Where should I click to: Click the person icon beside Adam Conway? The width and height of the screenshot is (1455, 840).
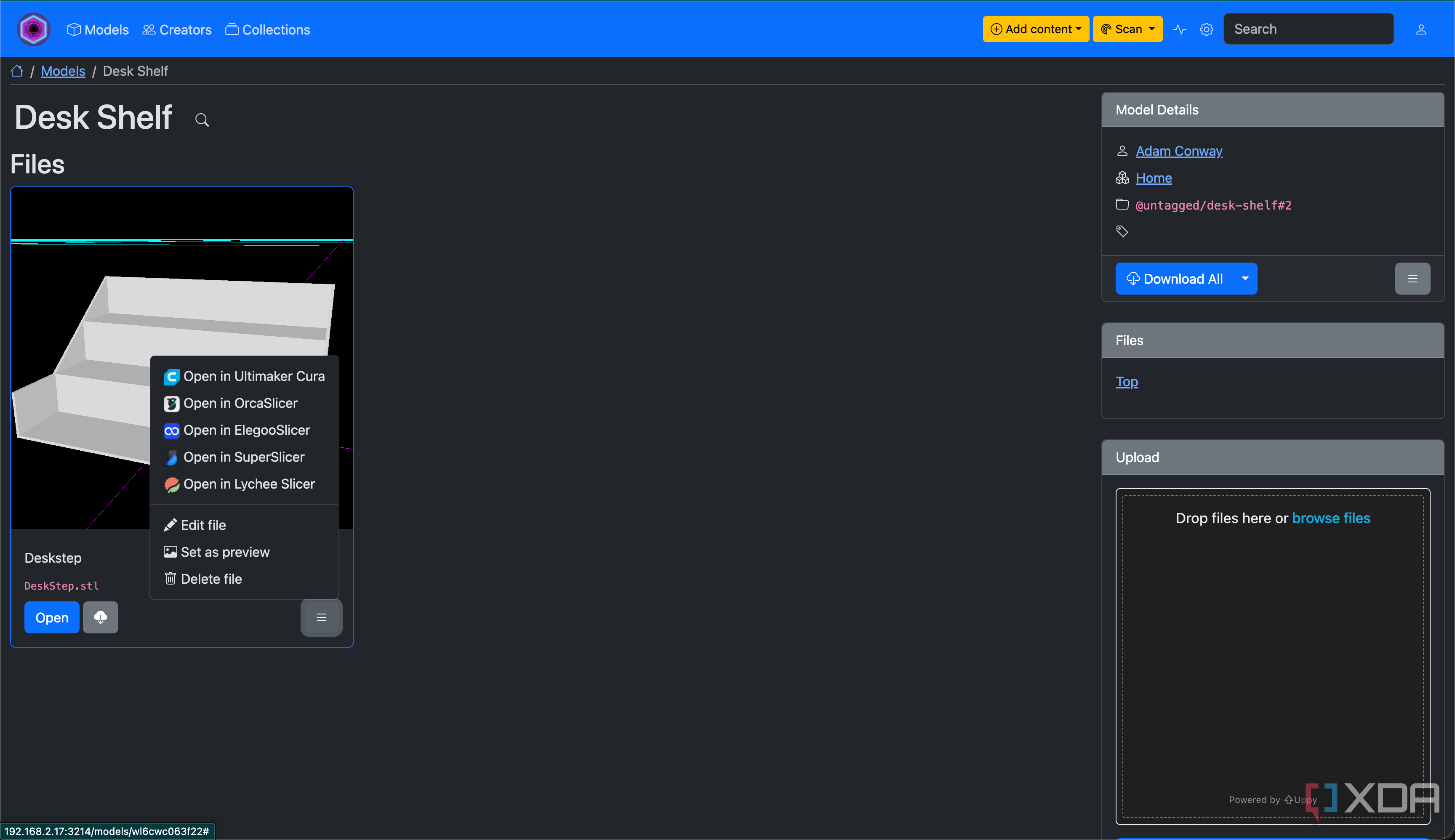tap(1122, 151)
